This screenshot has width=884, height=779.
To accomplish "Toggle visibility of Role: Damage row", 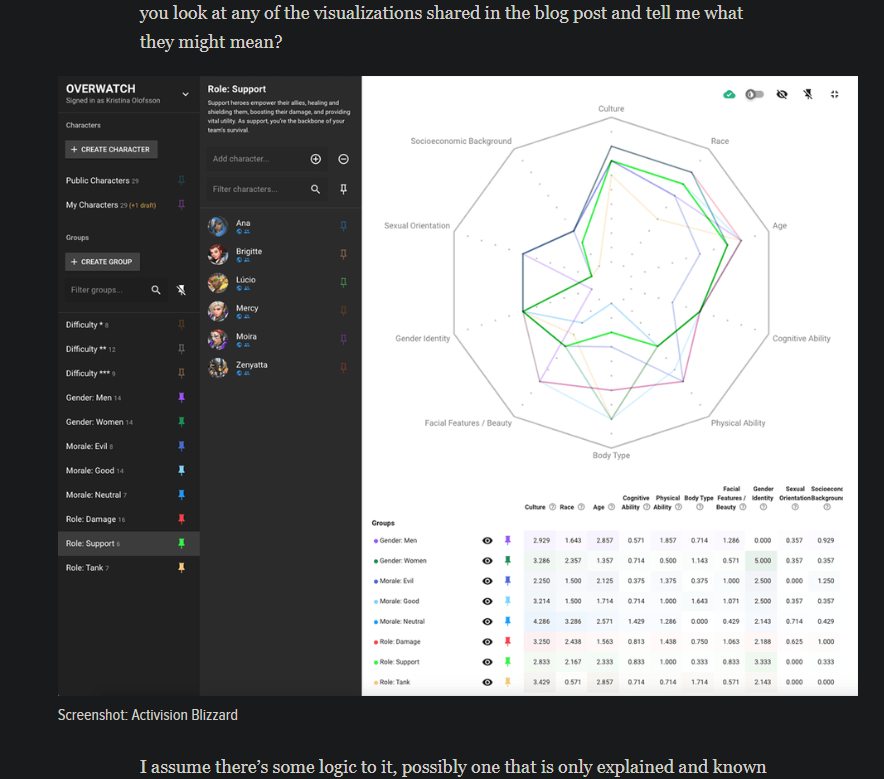I will [487, 642].
